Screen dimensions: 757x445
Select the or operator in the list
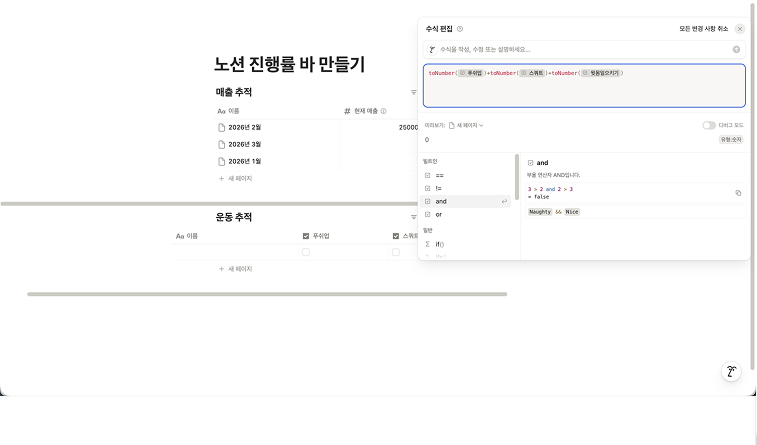click(465, 215)
